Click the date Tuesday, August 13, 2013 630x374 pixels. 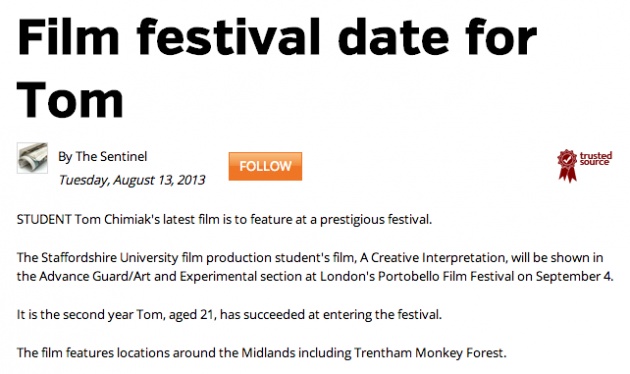[x=132, y=180]
